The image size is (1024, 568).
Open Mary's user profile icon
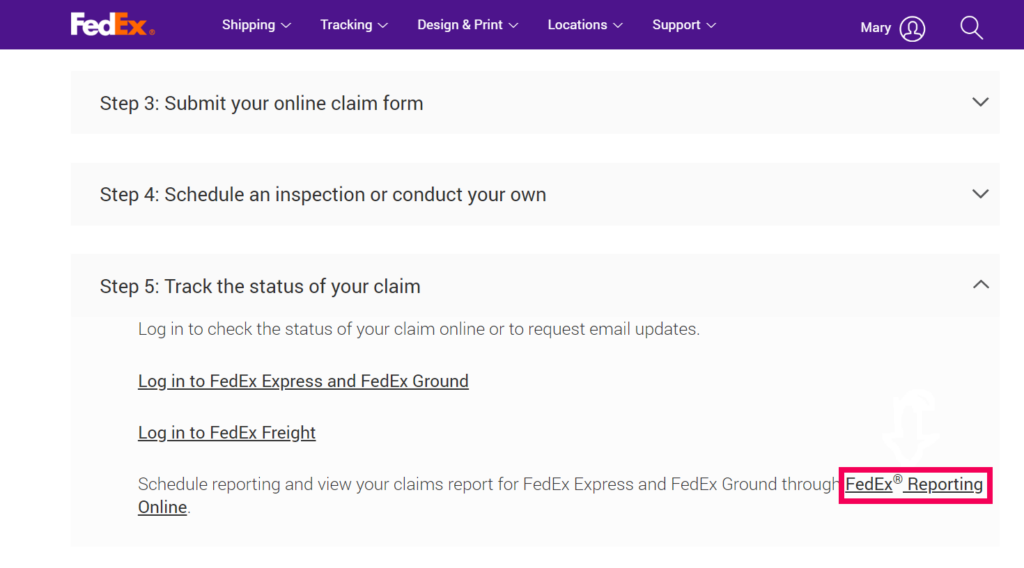click(912, 29)
